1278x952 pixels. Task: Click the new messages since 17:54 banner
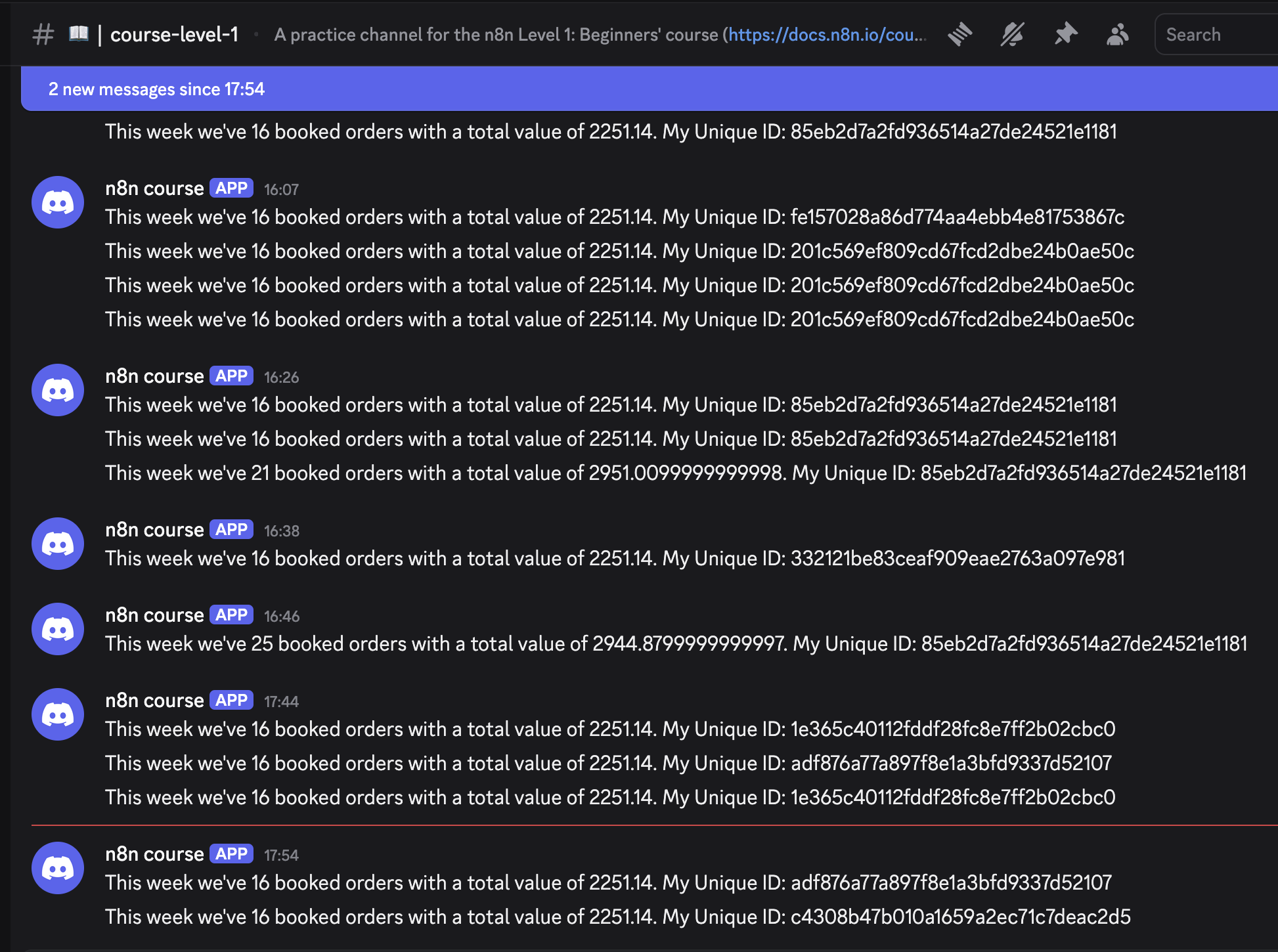click(x=650, y=89)
